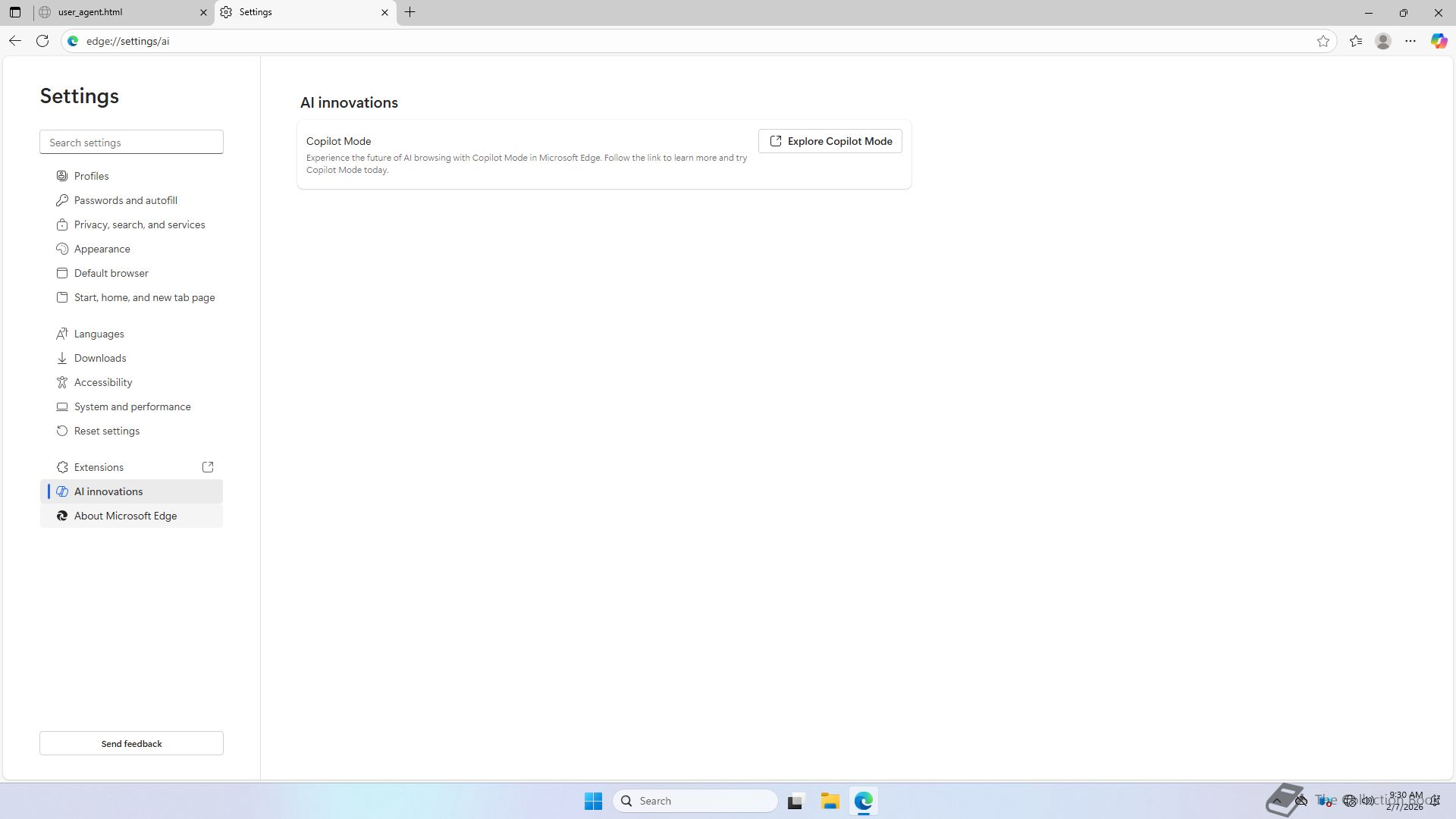The image size is (1456, 819).
Task: Click Explore Copilot Mode button
Action: [x=830, y=141]
